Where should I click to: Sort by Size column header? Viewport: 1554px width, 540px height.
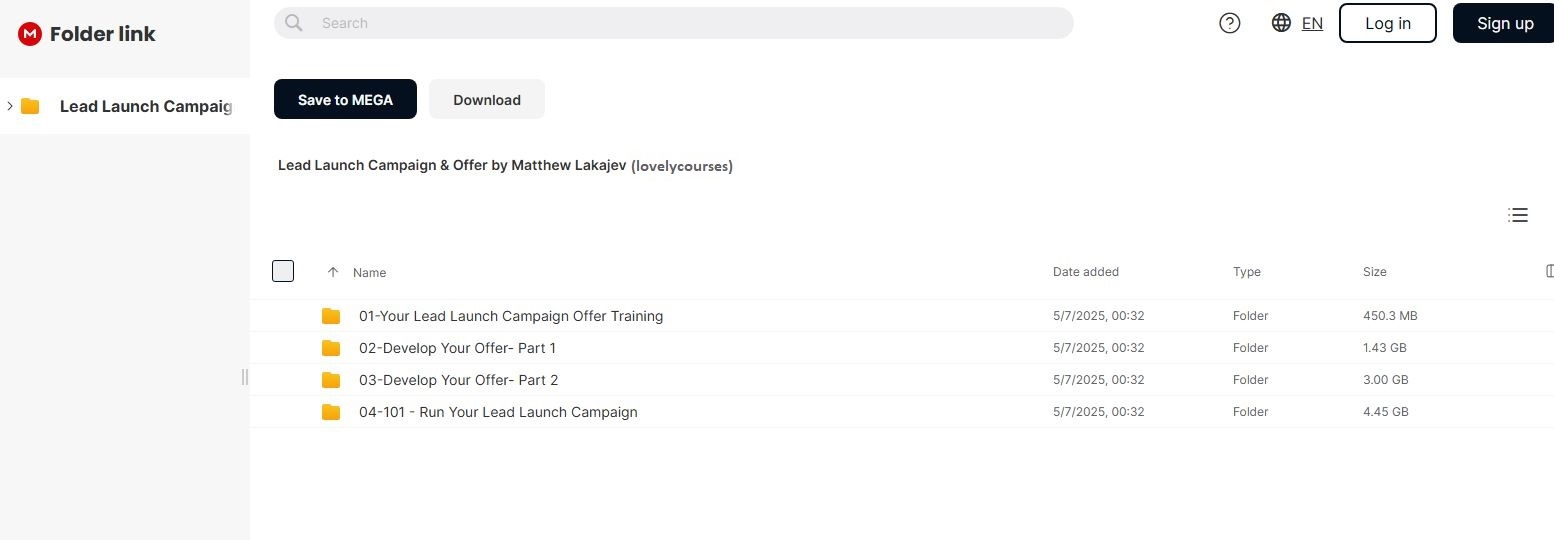click(x=1374, y=272)
